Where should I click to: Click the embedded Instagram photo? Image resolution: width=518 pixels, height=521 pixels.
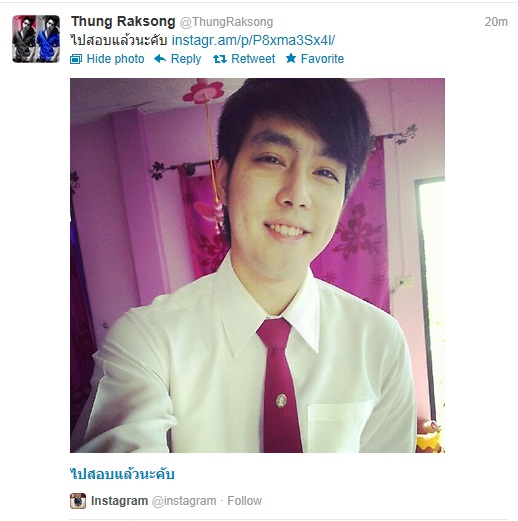[x=257, y=265]
